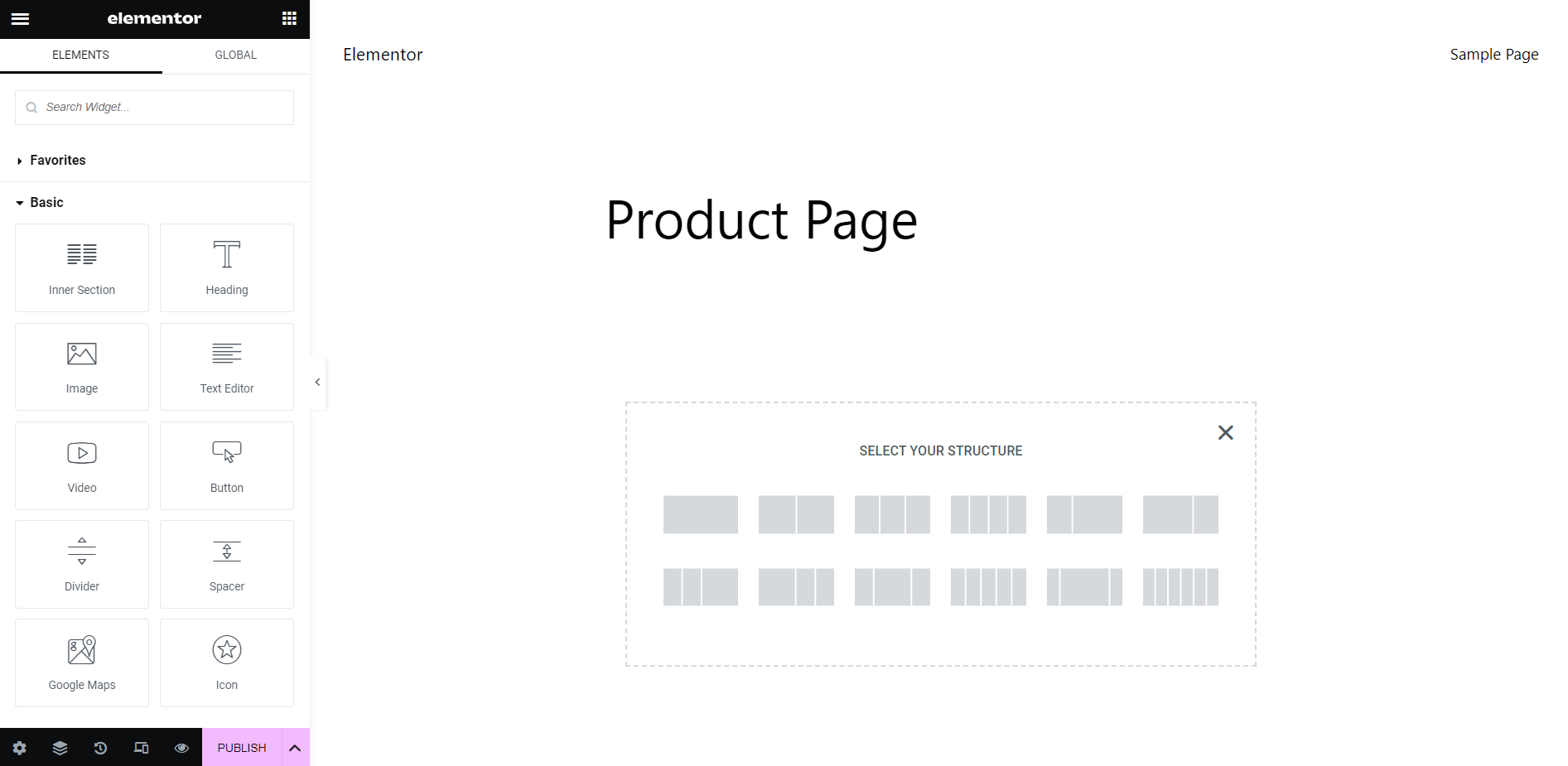Image resolution: width=1568 pixels, height=766 pixels.
Task: Select the Video widget
Action: click(82, 465)
